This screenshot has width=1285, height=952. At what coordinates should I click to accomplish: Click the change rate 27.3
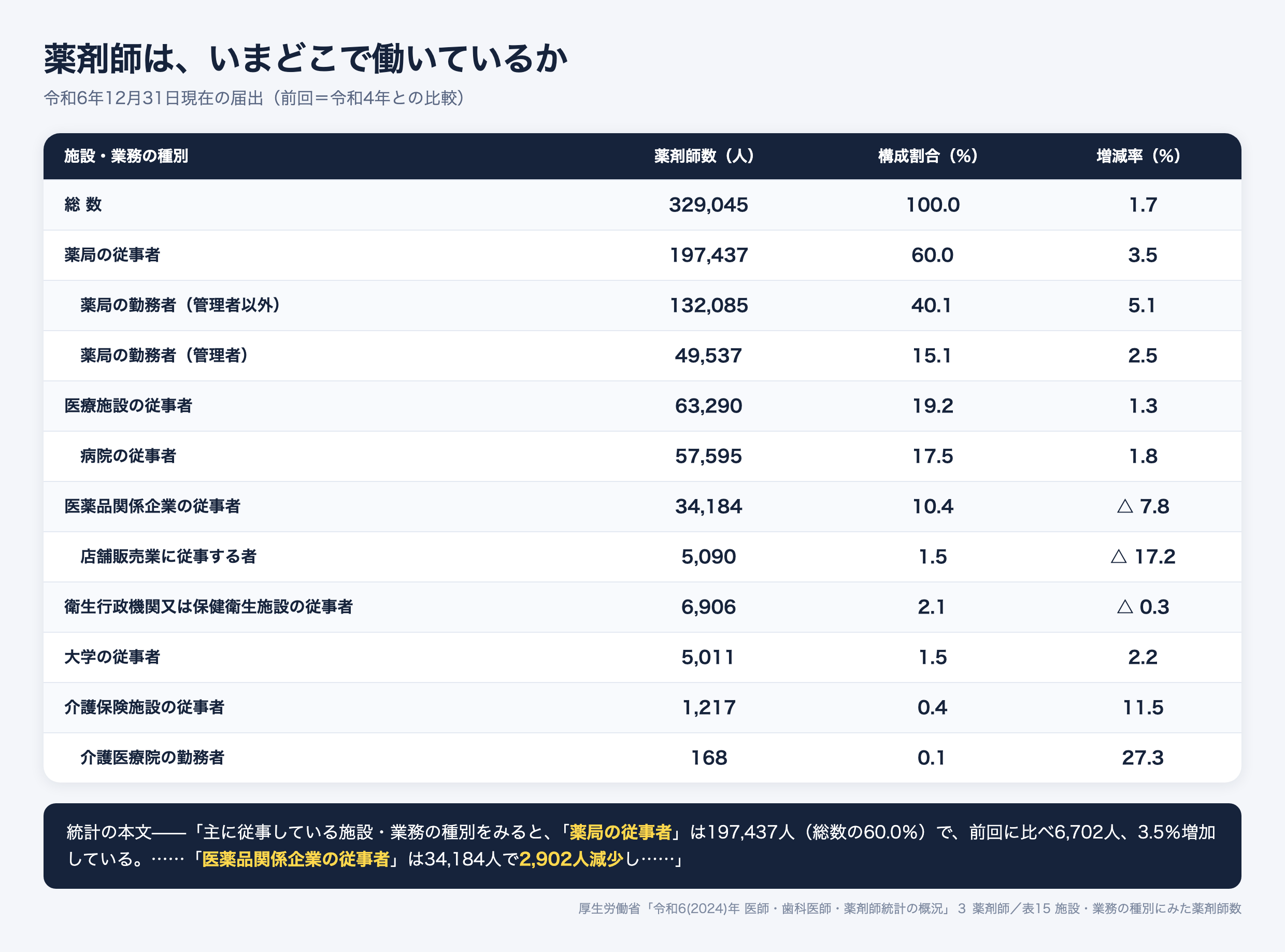[x=1143, y=757]
